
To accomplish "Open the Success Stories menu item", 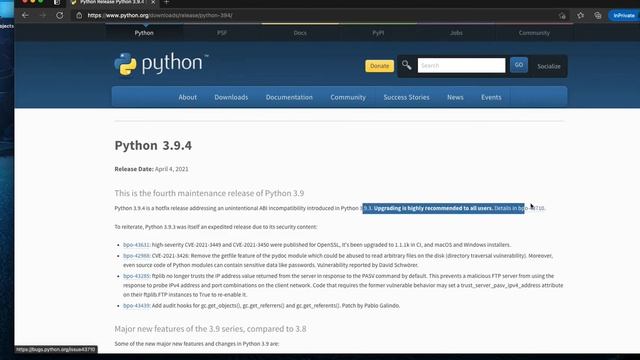I will 407,97.
